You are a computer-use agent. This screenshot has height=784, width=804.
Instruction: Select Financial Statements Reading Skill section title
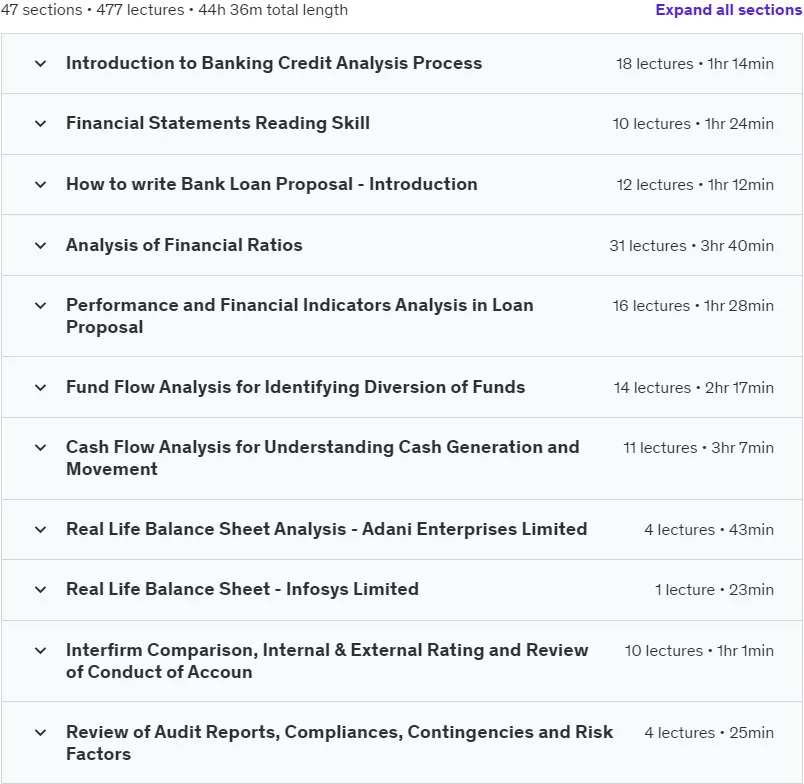pos(218,123)
